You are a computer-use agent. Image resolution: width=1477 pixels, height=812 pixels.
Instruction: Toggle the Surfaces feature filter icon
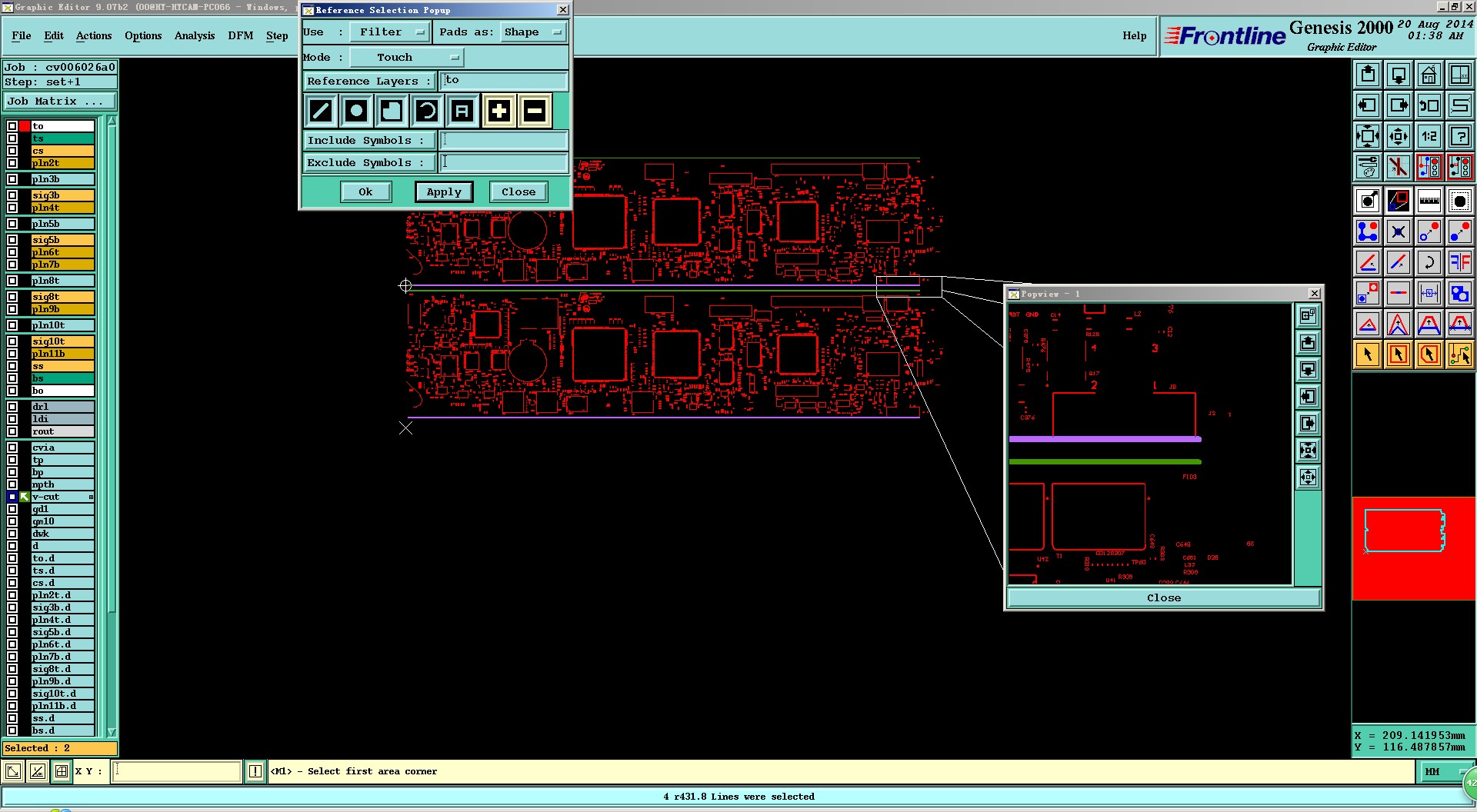tap(392, 111)
